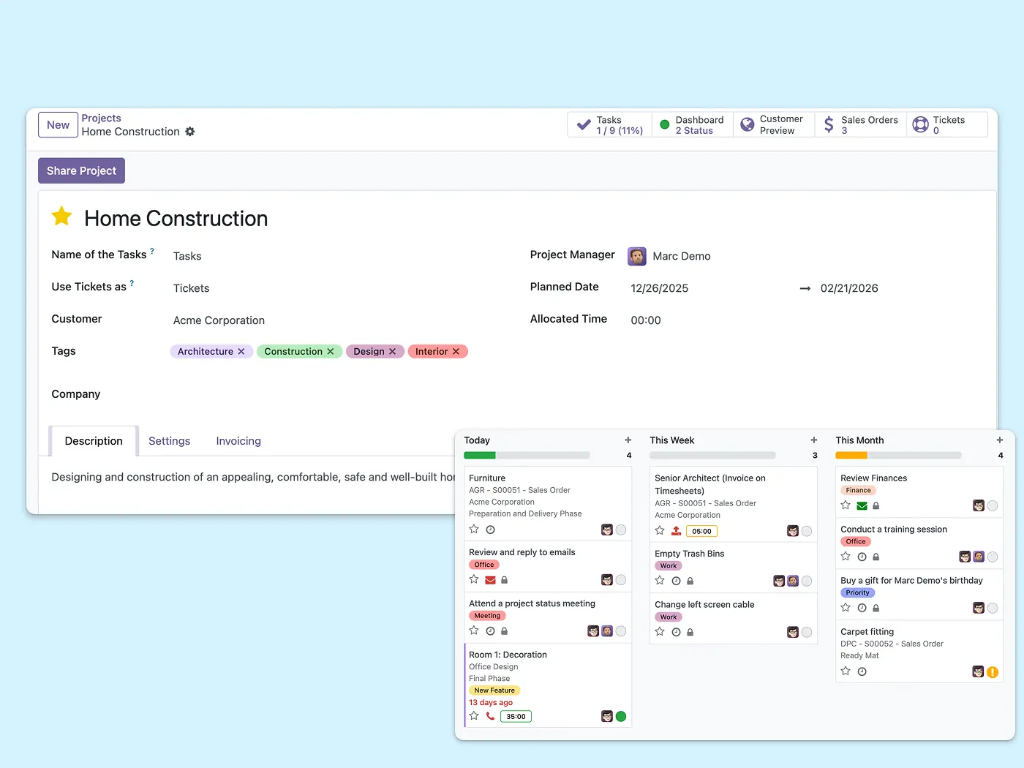Click the Share Project button

(x=81, y=170)
